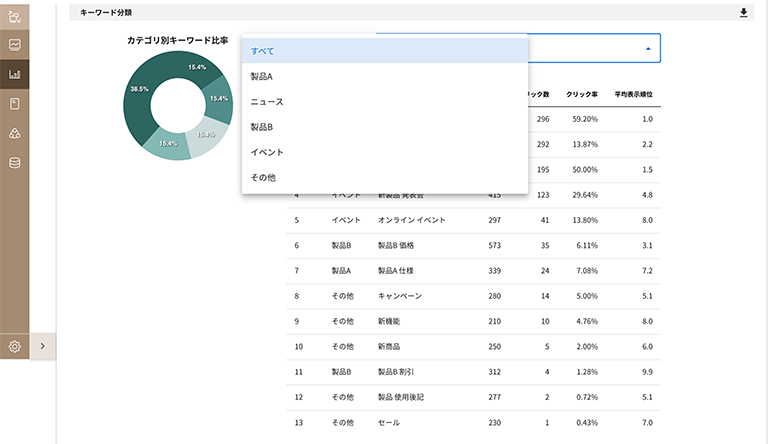The image size is (768, 444).
Task: Collapse the category dropdown with the arrow
Action: pyautogui.click(x=648, y=49)
